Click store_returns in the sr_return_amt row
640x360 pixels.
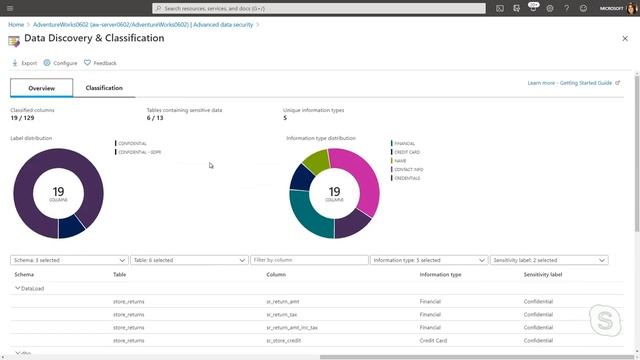(x=129, y=302)
